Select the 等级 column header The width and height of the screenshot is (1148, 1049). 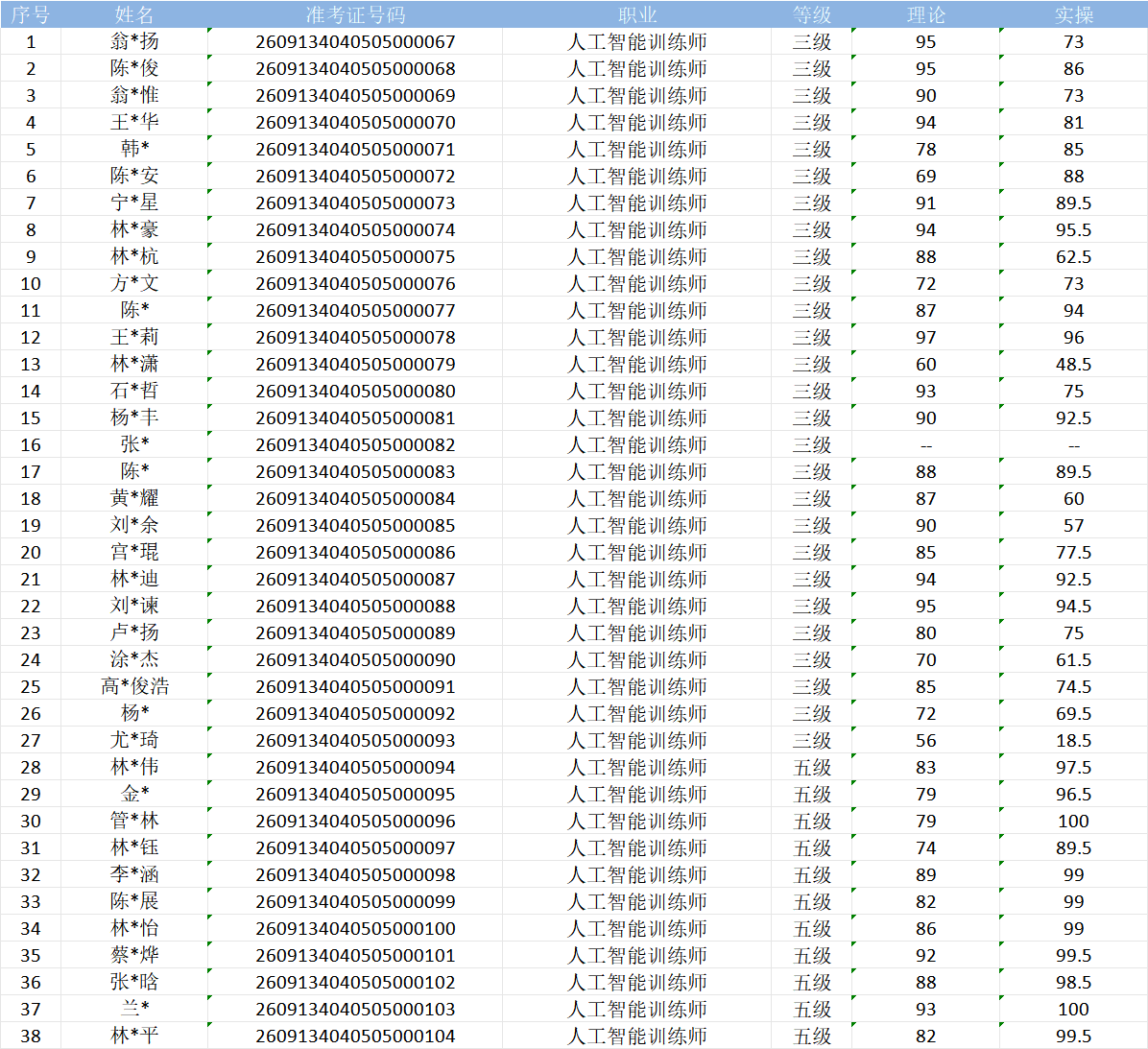pyautogui.click(x=811, y=14)
